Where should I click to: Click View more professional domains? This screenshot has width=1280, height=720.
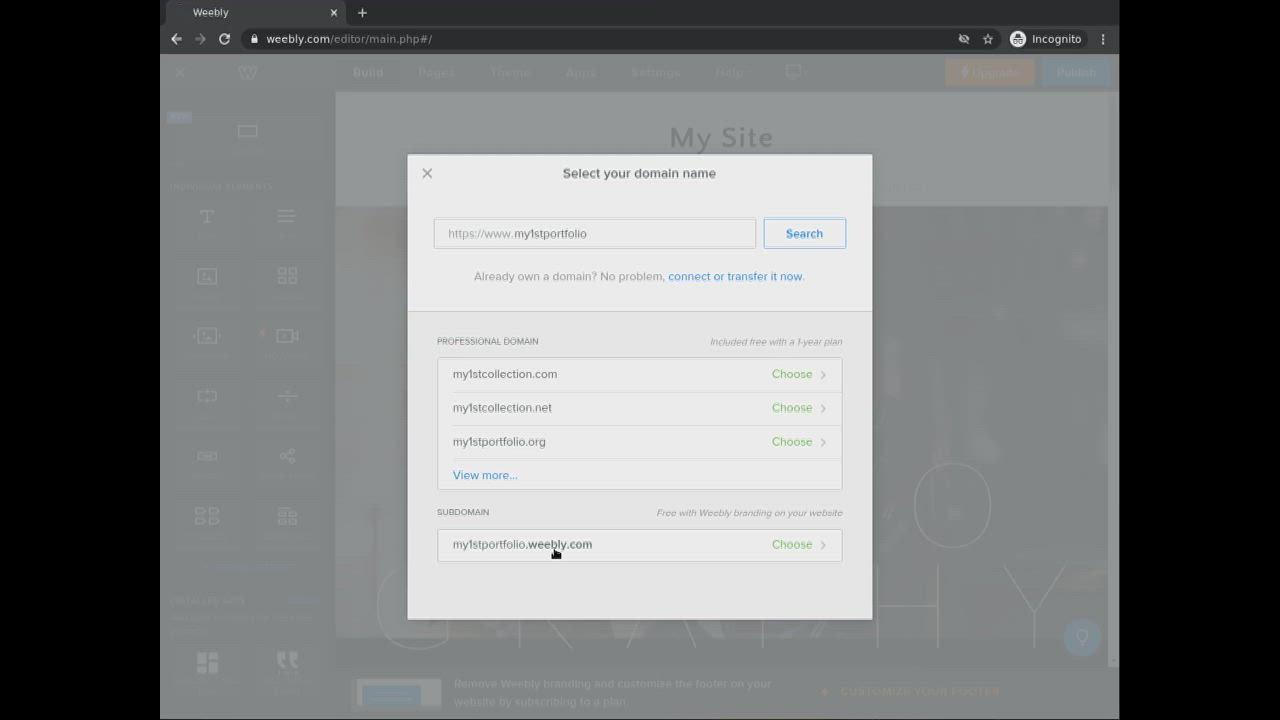tap(485, 475)
